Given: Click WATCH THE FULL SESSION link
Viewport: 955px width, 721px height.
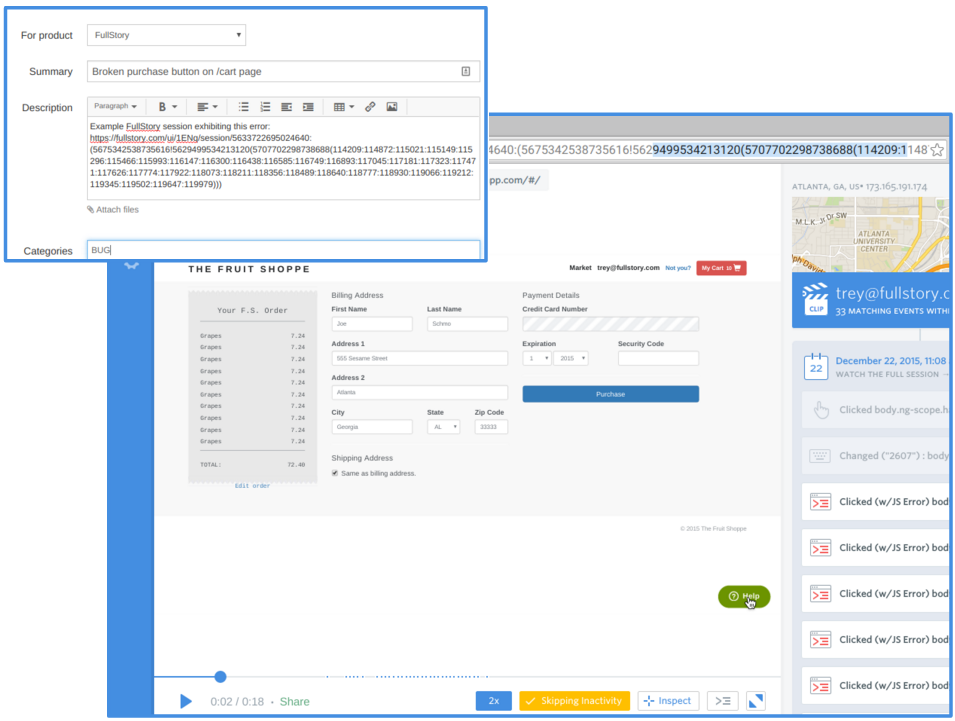Looking at the screenshot, I should click(891, 375).
